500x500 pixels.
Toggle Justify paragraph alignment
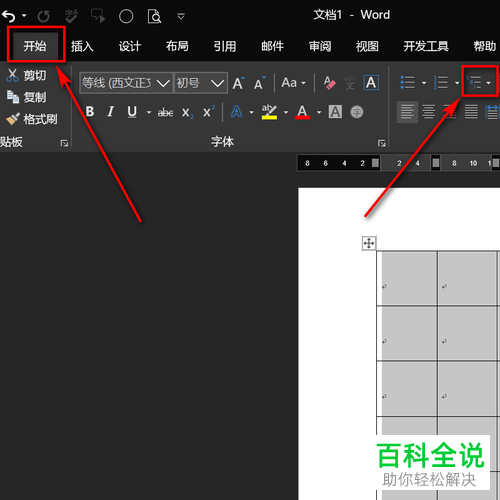coord(471,112)
